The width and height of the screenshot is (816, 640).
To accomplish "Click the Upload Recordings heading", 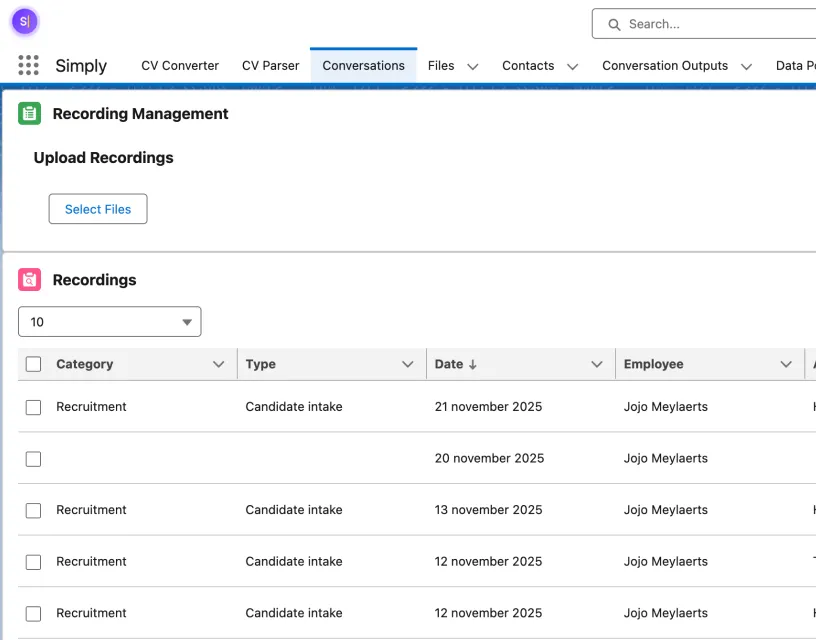I will pos(104,158).
